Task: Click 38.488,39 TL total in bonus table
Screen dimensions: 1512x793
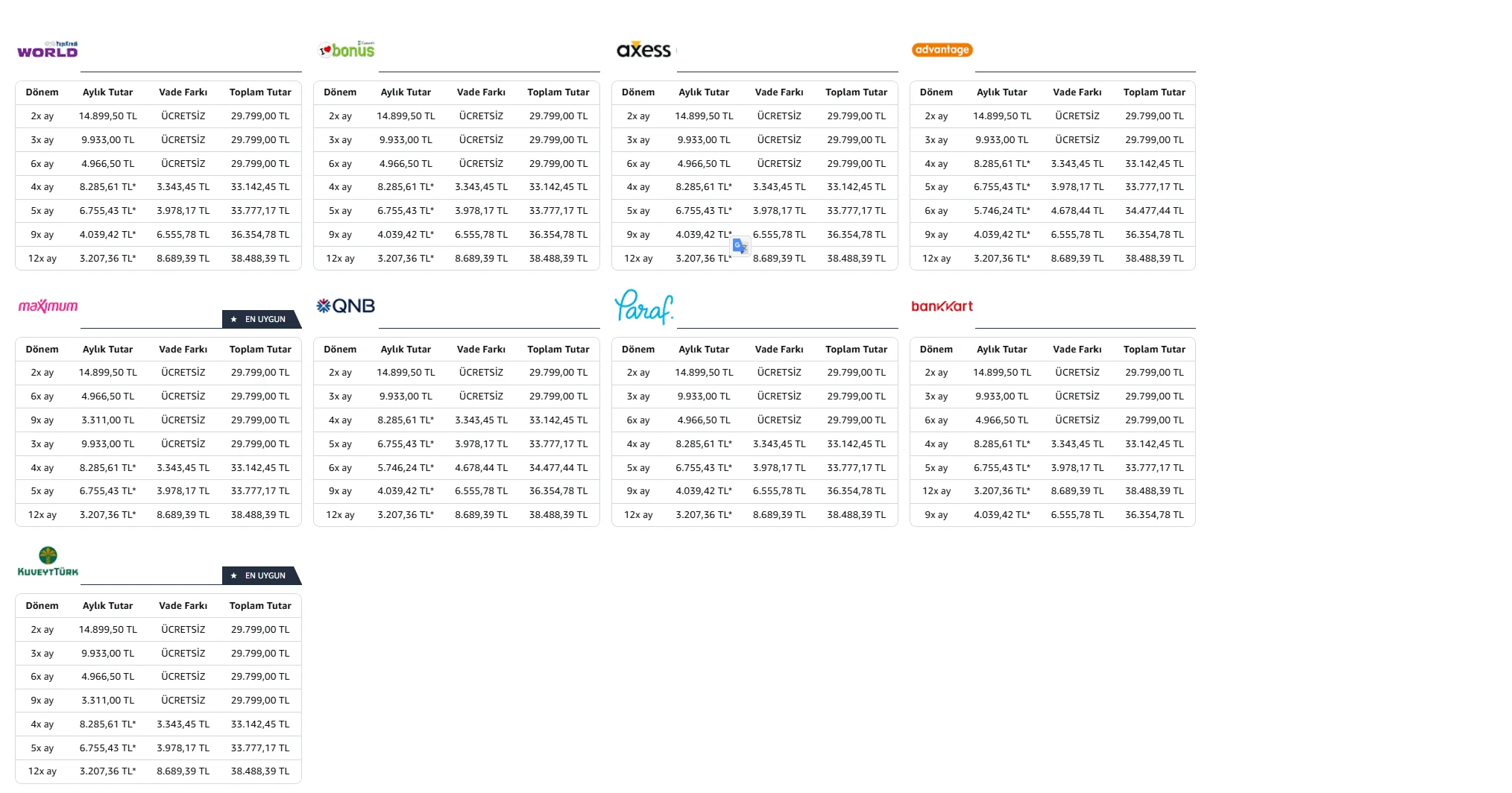Action: click(558, 259)
